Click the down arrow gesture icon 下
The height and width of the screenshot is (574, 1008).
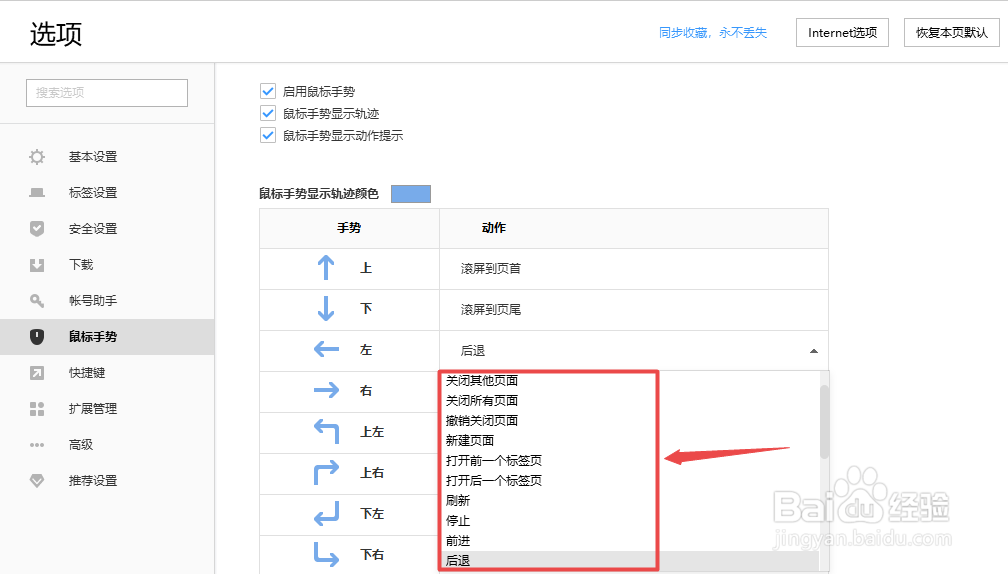[326, 309]
